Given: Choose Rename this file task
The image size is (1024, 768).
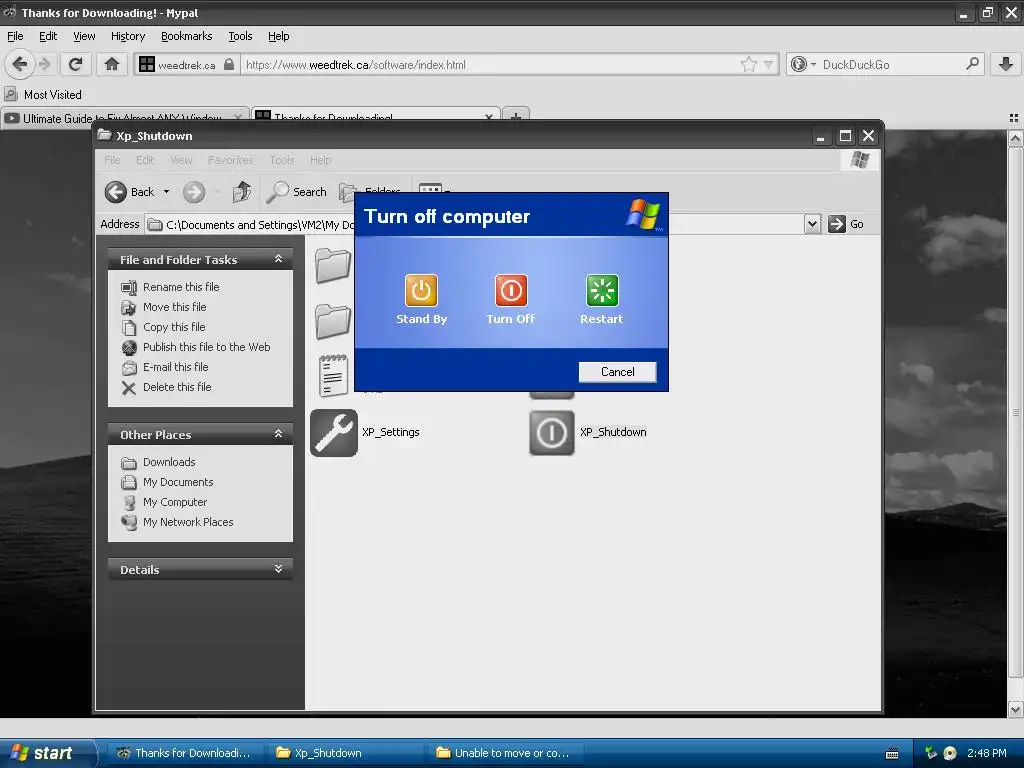Looking at the screenshot, I should (181, 287).
